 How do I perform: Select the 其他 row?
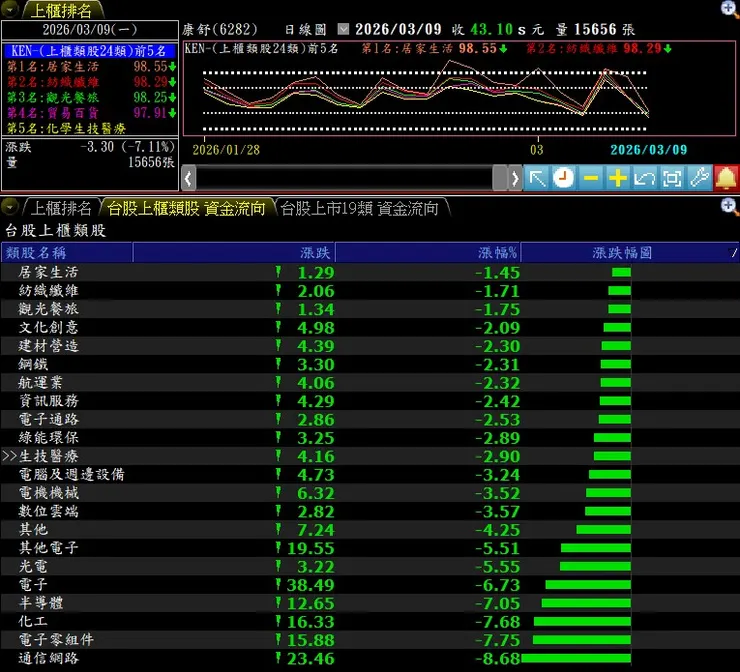click(370, 530)
